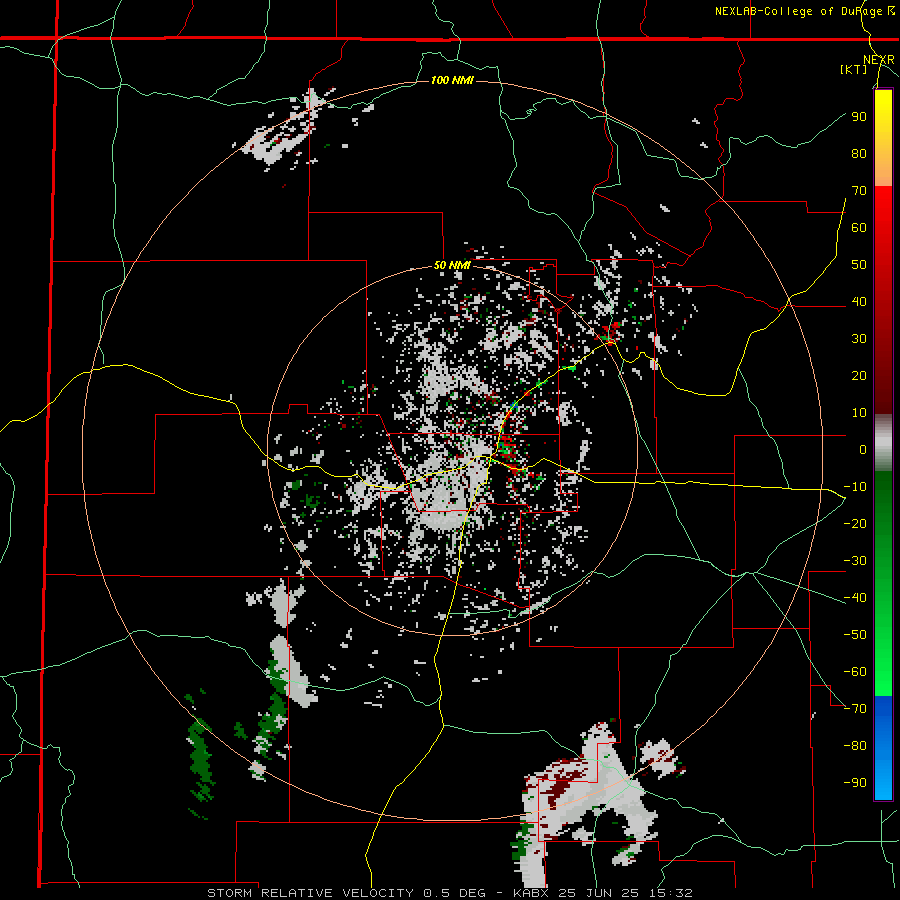The height and width of the screenshot is (900, 900).
Task: Click the positive 10 value on the velocity scale
Action: tap(859, 413)
